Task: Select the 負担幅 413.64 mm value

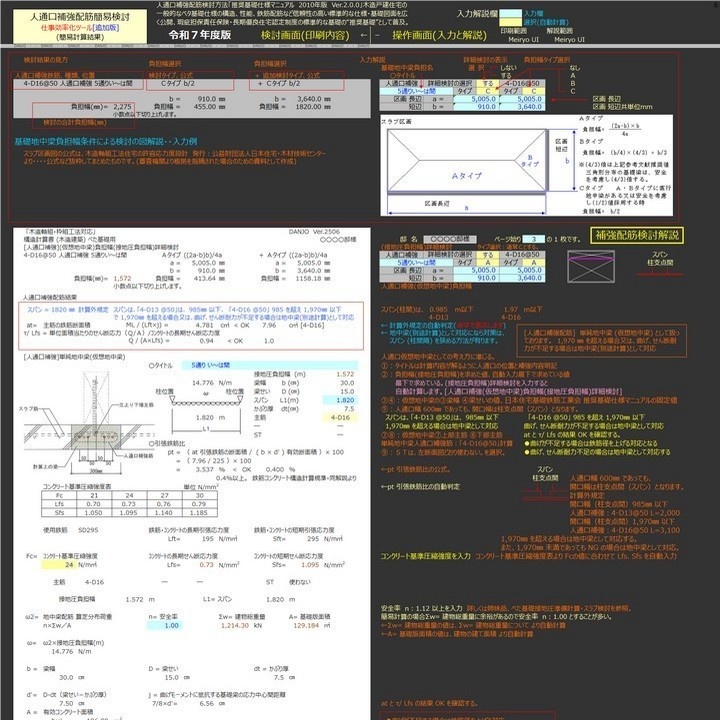Action: [x=209, y=278]
